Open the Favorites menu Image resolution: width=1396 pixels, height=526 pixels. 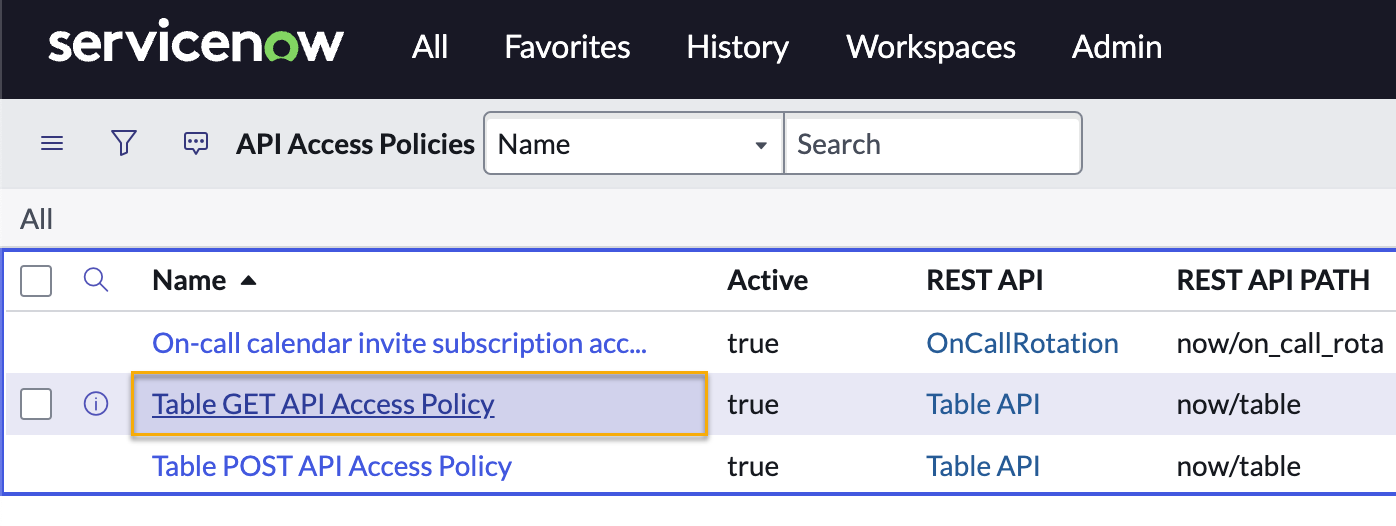click(567, 47)
